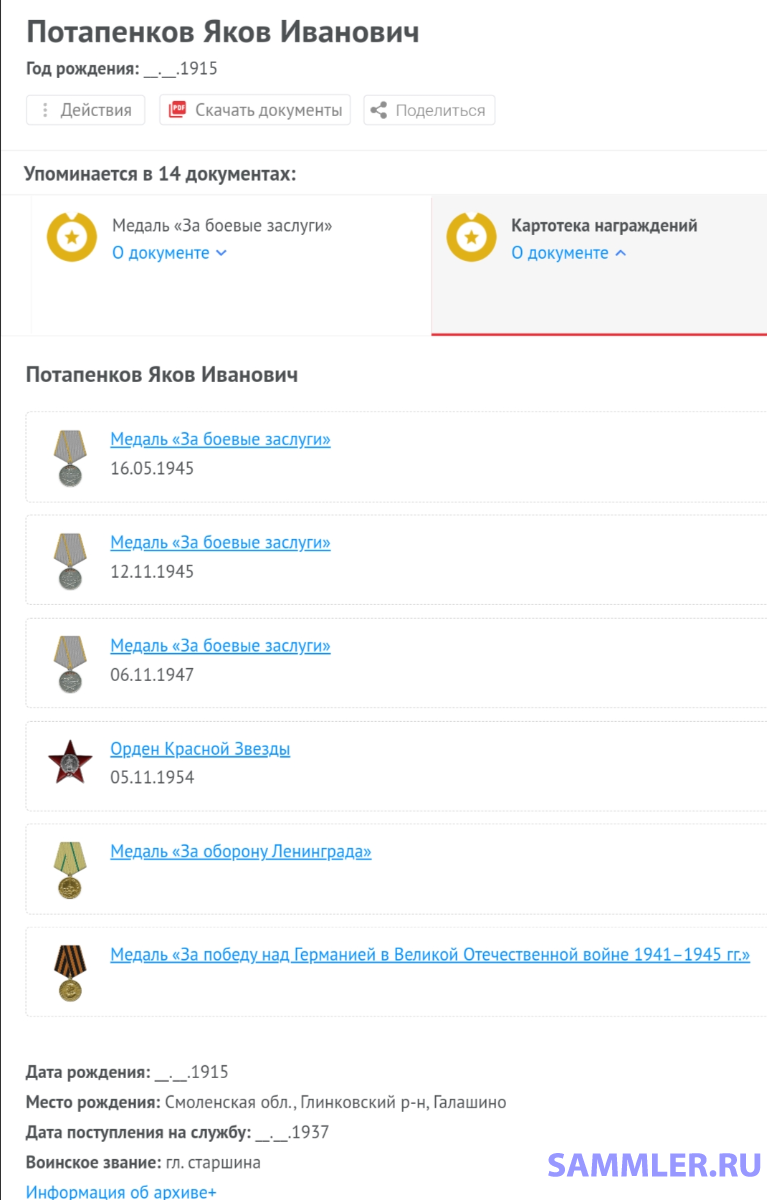This screenshot has height=1200, width=767.
Task: Open the Действия actions menu
Action: (x=86, y=110)
